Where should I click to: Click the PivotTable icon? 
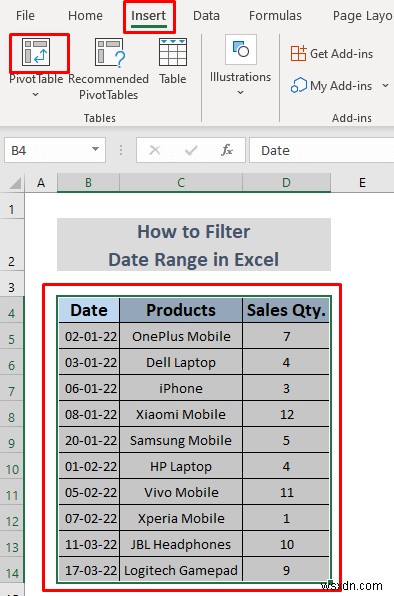(x=36, y=52)
